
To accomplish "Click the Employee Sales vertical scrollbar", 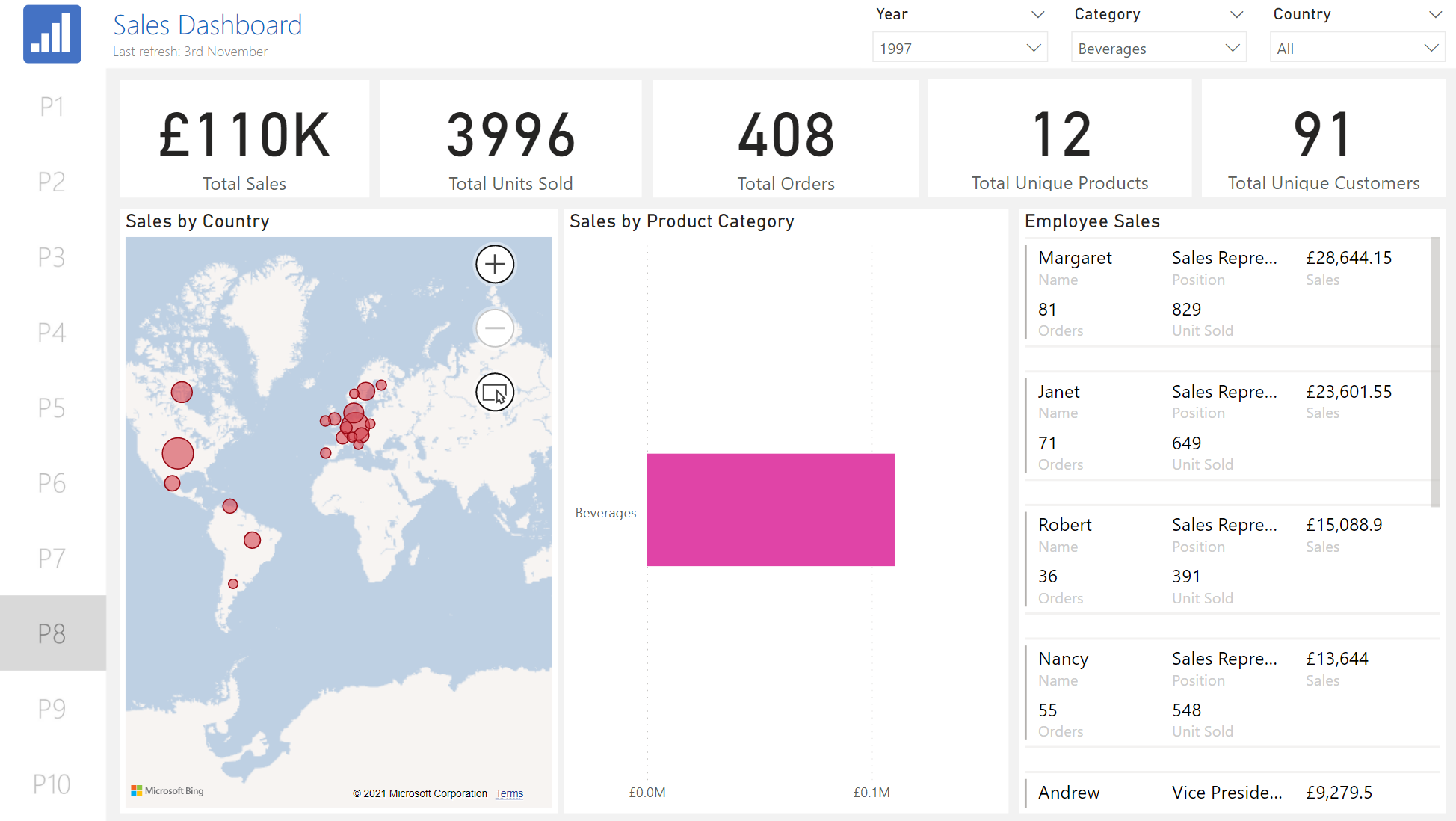I will point(1434,372).
